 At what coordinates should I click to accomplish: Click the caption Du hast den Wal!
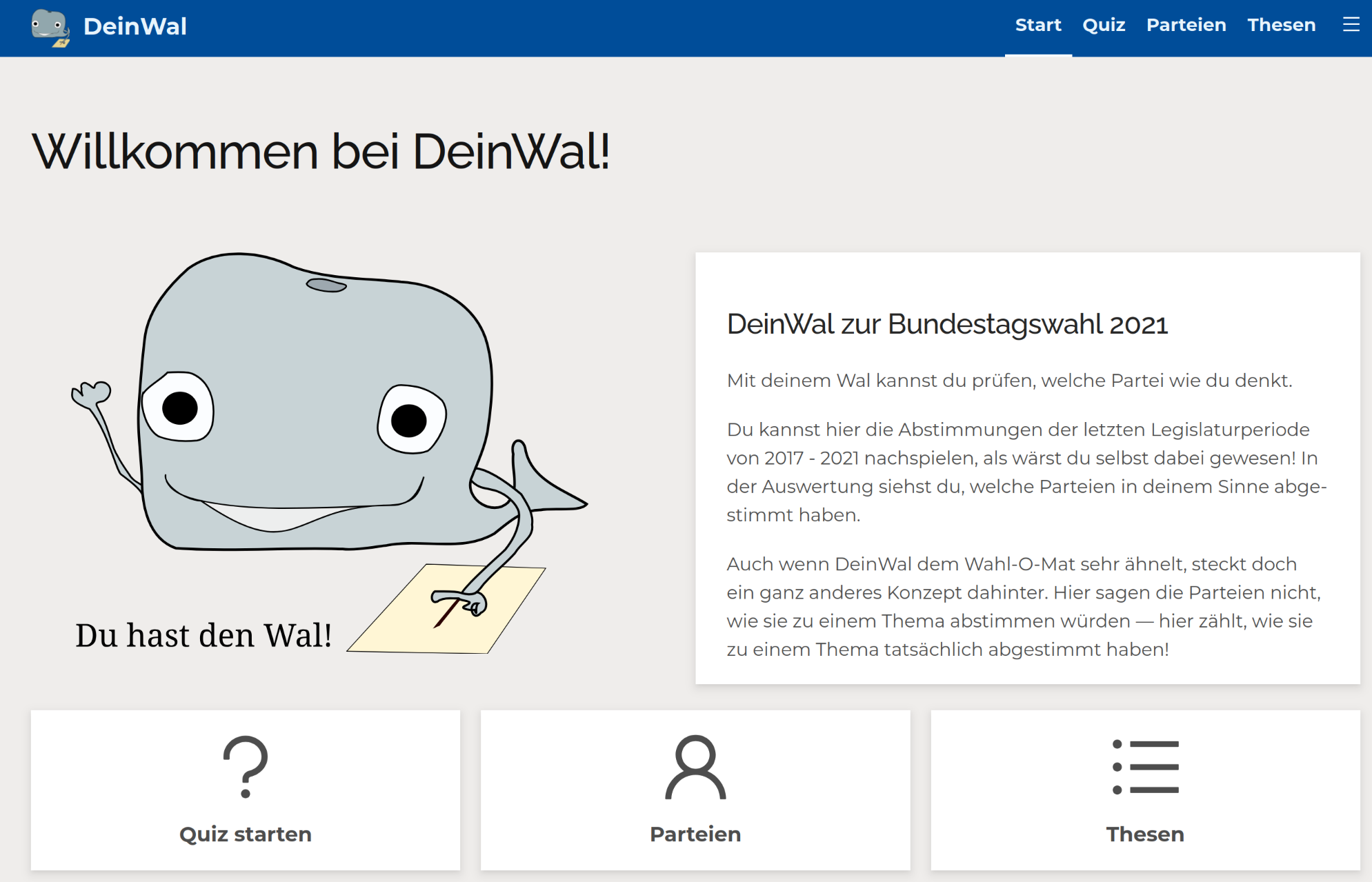(203, 635)
